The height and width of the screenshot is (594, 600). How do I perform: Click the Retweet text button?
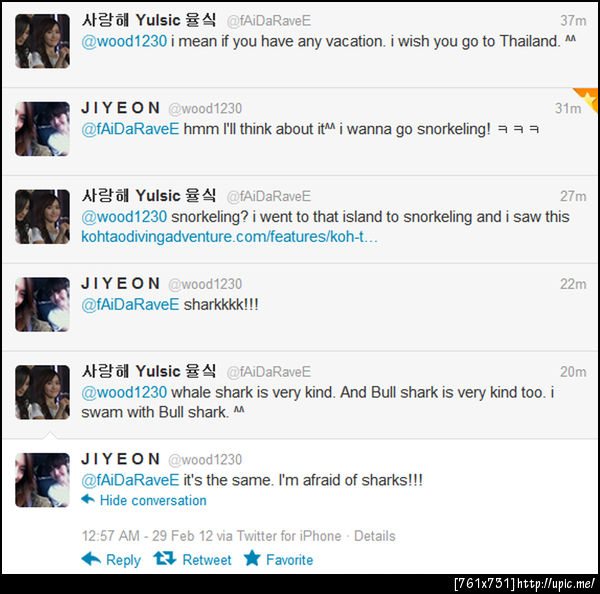click(x=207, y=560)
